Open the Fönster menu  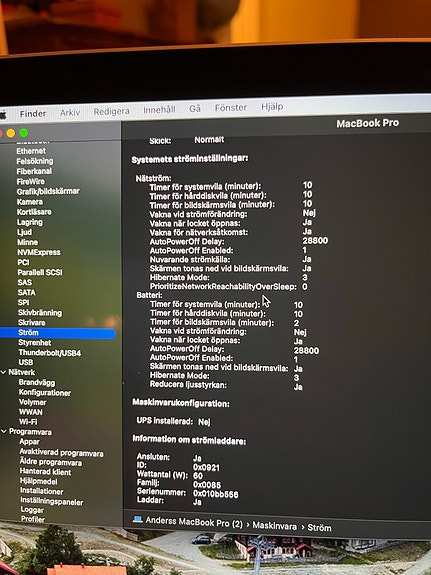tap(231, 108)
